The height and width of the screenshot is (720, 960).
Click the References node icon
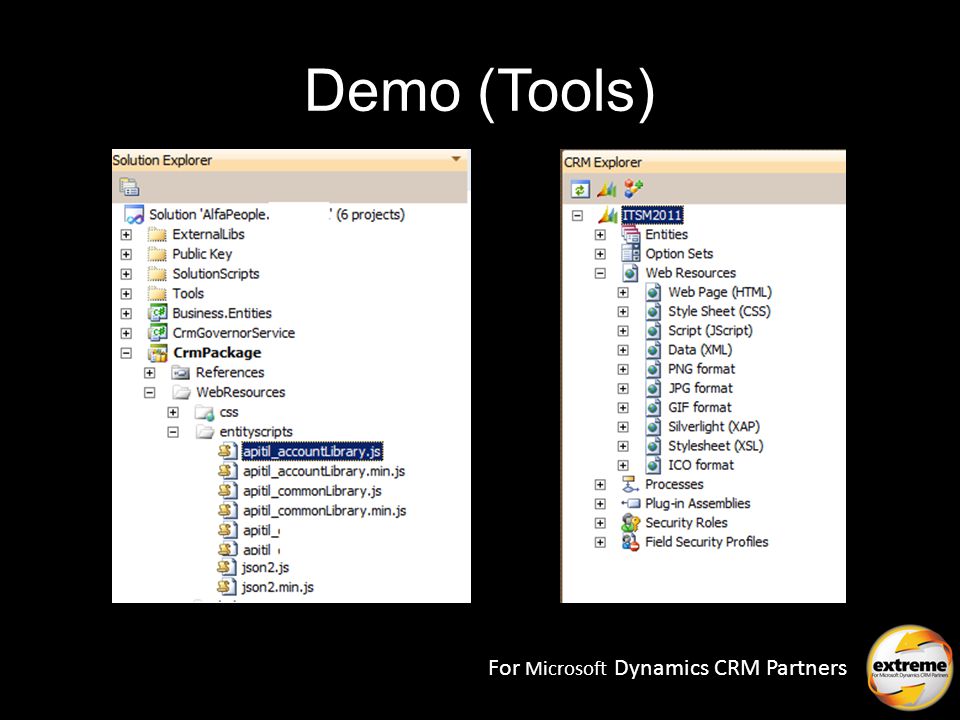[181, 372]
